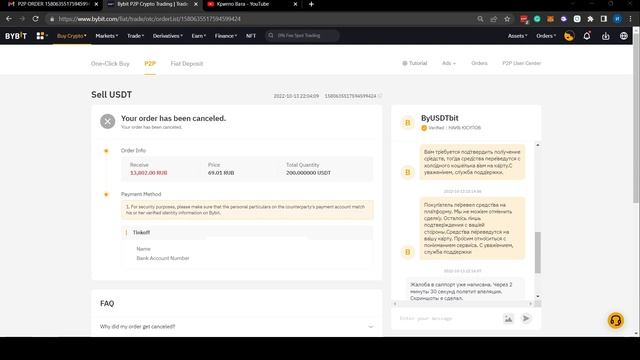
Task: Bookmark page with star icon
Action: coord(507,19)
